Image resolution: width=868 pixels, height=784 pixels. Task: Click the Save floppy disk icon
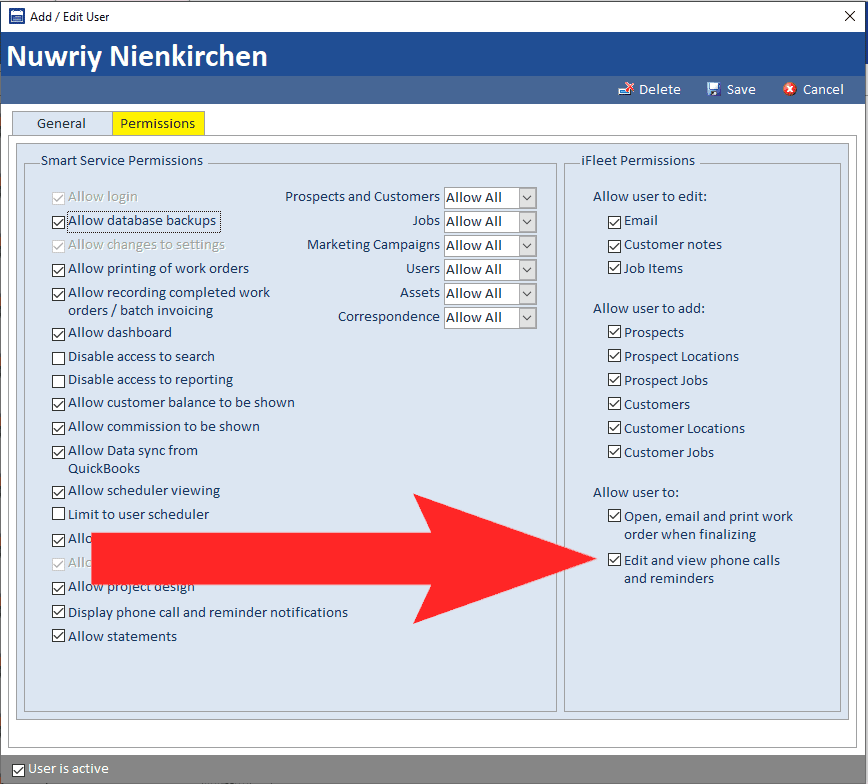[714, 89]
